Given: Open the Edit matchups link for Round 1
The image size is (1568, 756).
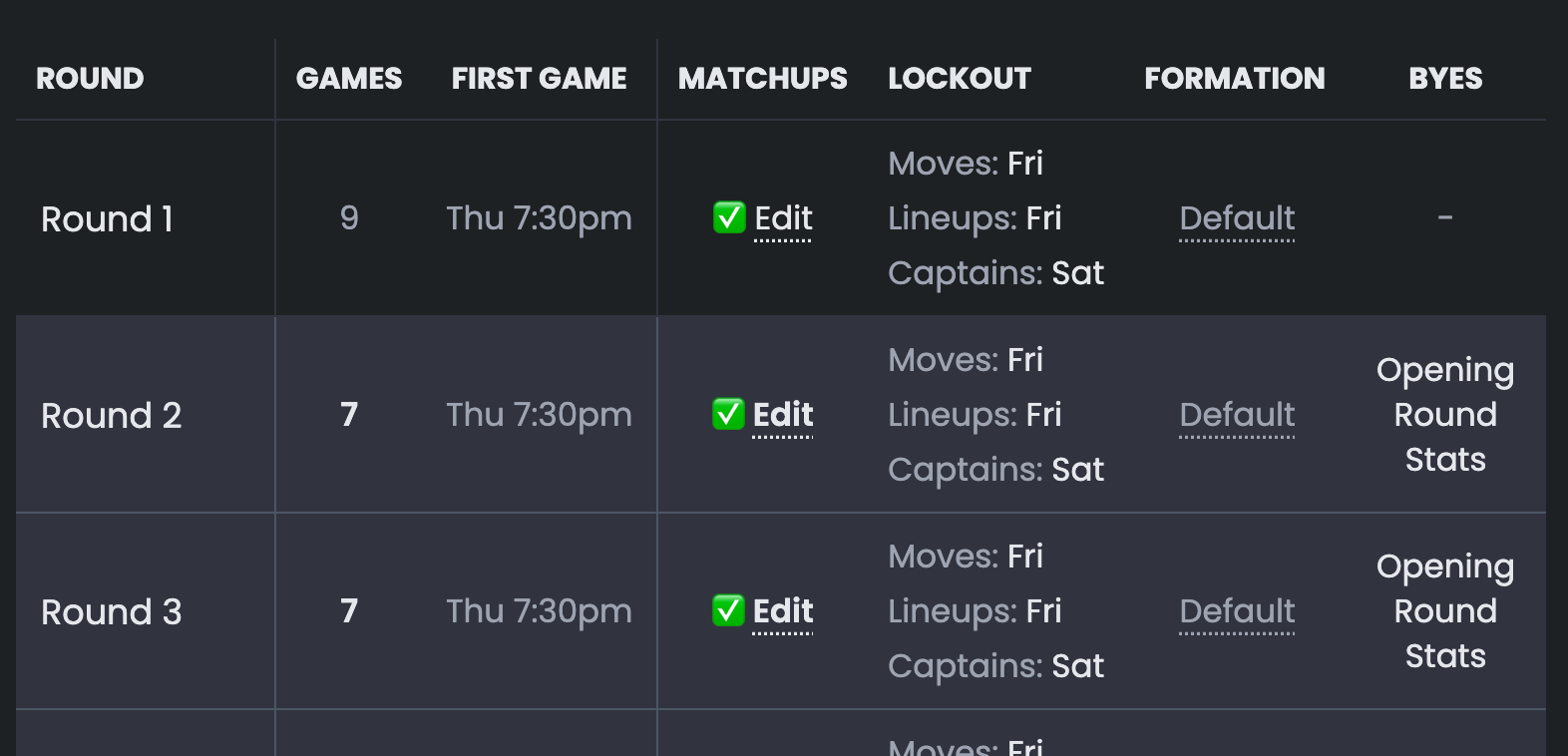Looking at the screenshot, I should tap(783, 218).
